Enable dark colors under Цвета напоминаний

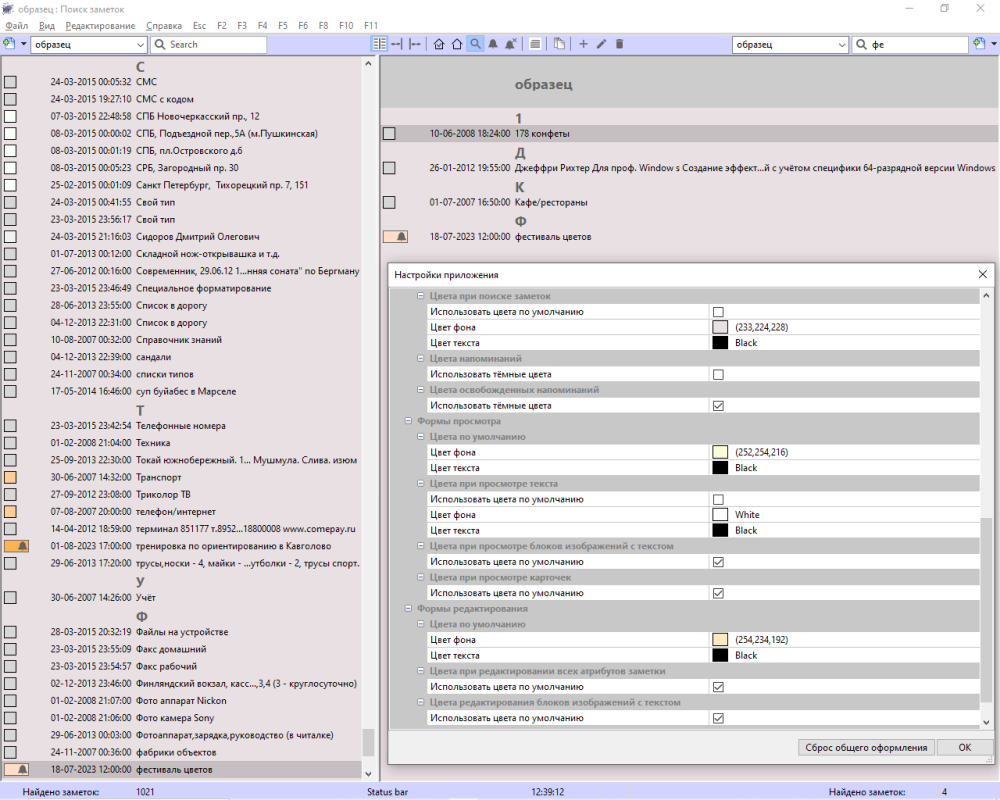click(718, 374)
